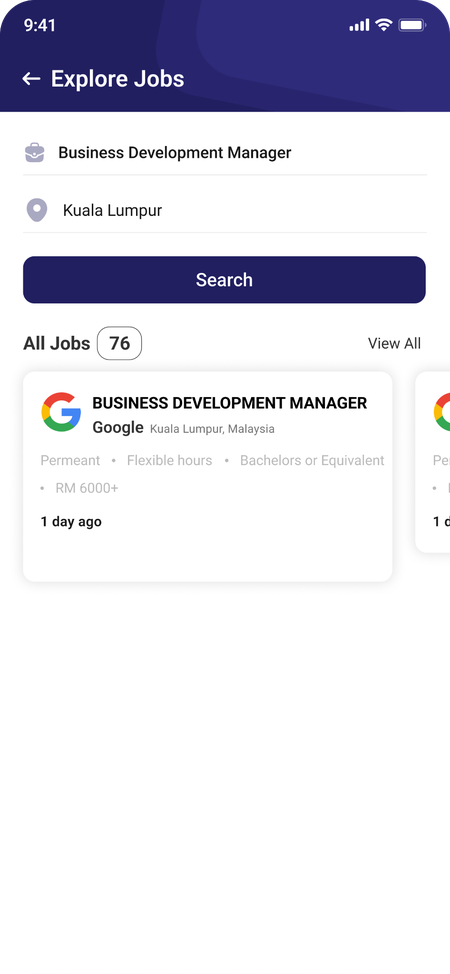This screenshot has height=974, width=450.
Task: Tap the partially visible second Google logo
Action: (x=442, y=412)
